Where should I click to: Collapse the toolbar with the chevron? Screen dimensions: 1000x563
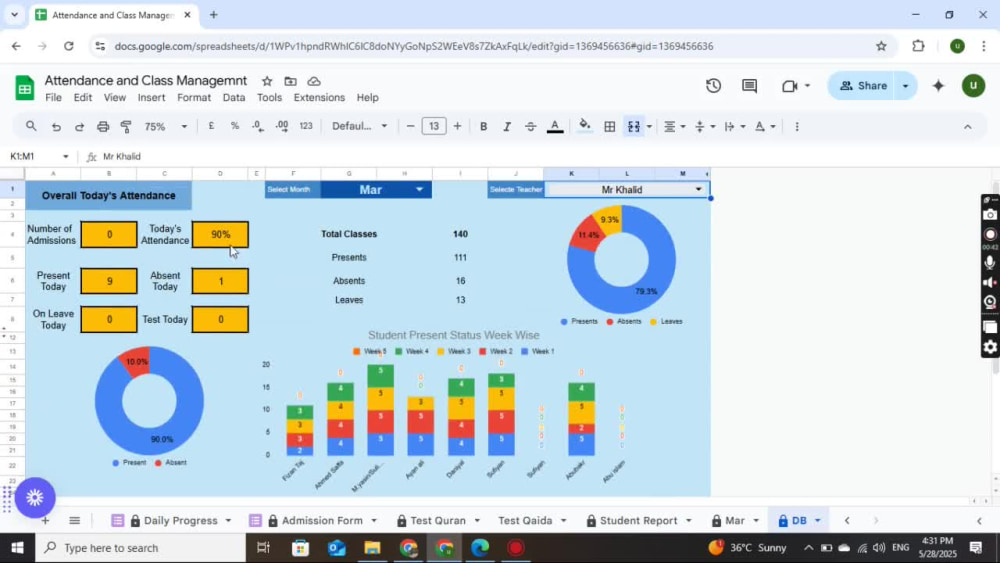tap(967, 127)
